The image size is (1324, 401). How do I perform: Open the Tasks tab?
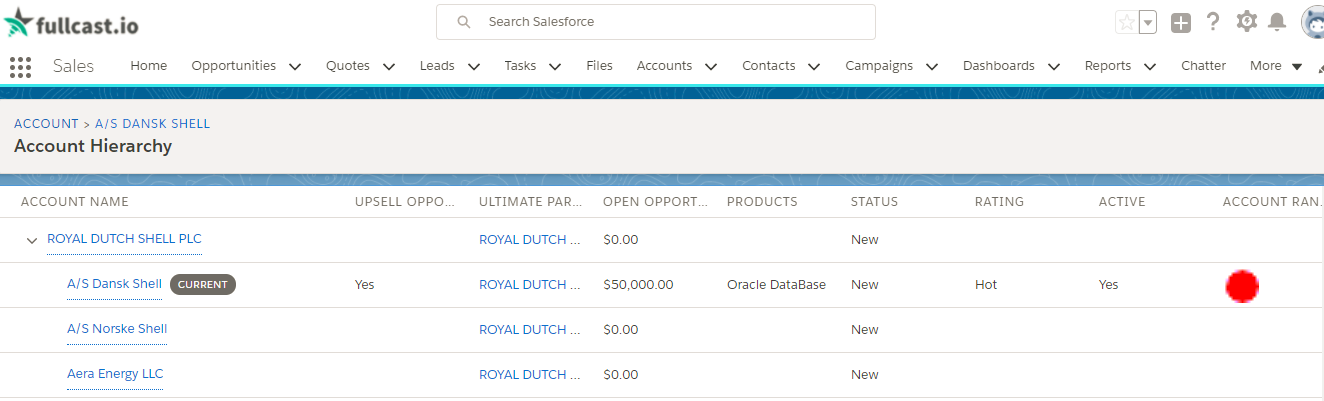click(x=520, y=66)
